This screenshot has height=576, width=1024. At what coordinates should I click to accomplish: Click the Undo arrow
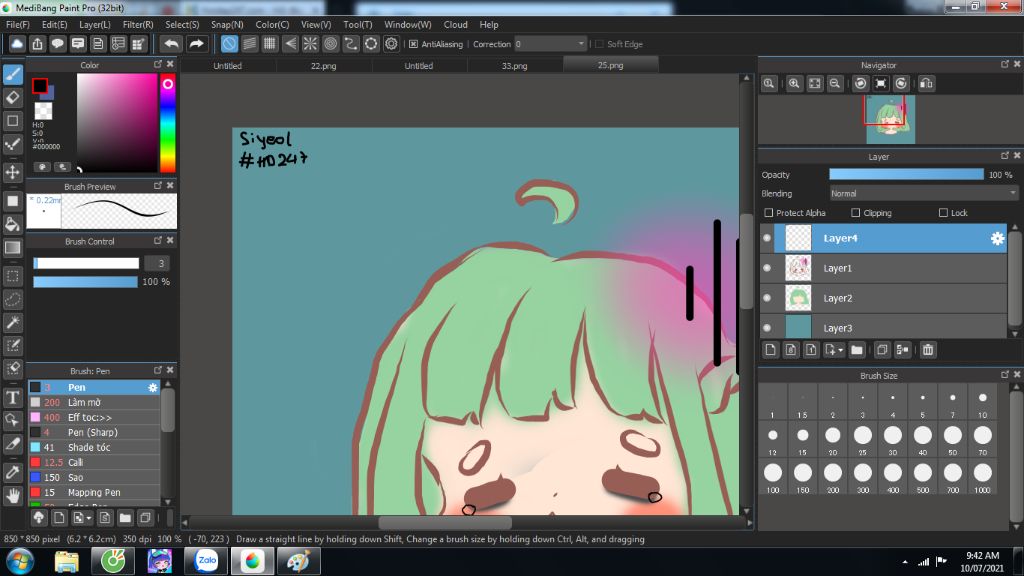point(171,44)
